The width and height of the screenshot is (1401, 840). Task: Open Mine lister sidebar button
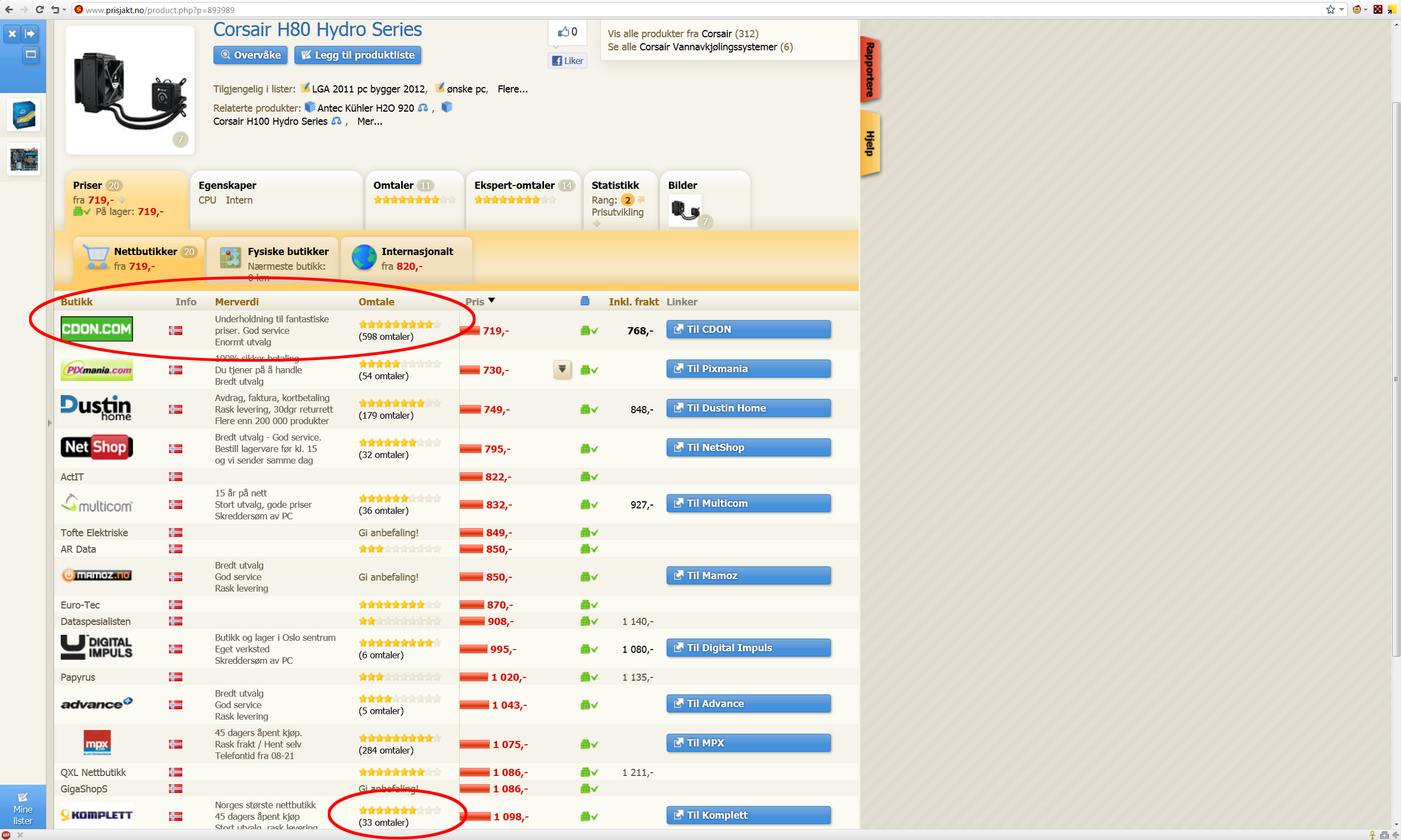point(22,808)
